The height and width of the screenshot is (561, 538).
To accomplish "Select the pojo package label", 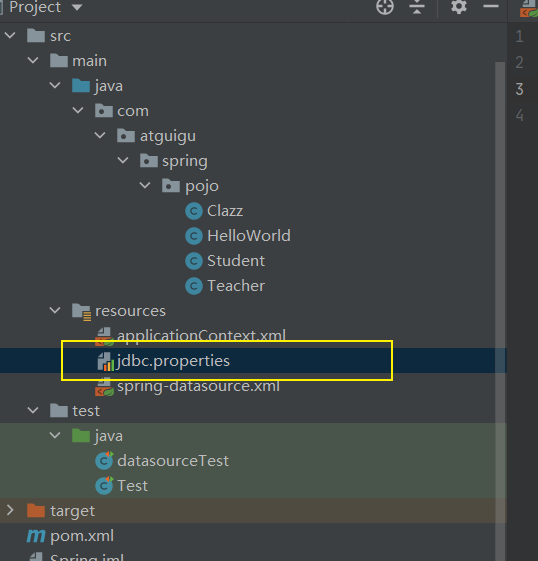I will coord(202,187).
